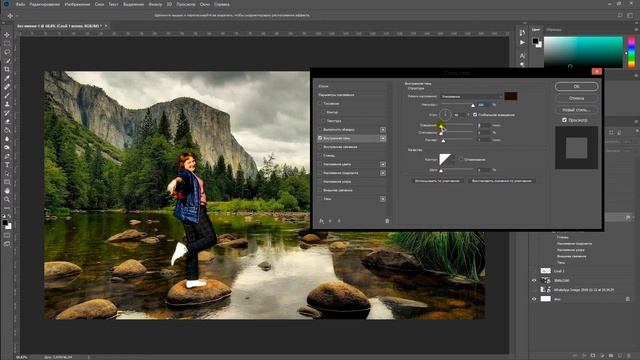Open the Фильтр menu
Screen dimensions: 640x360
click(155, 4)
